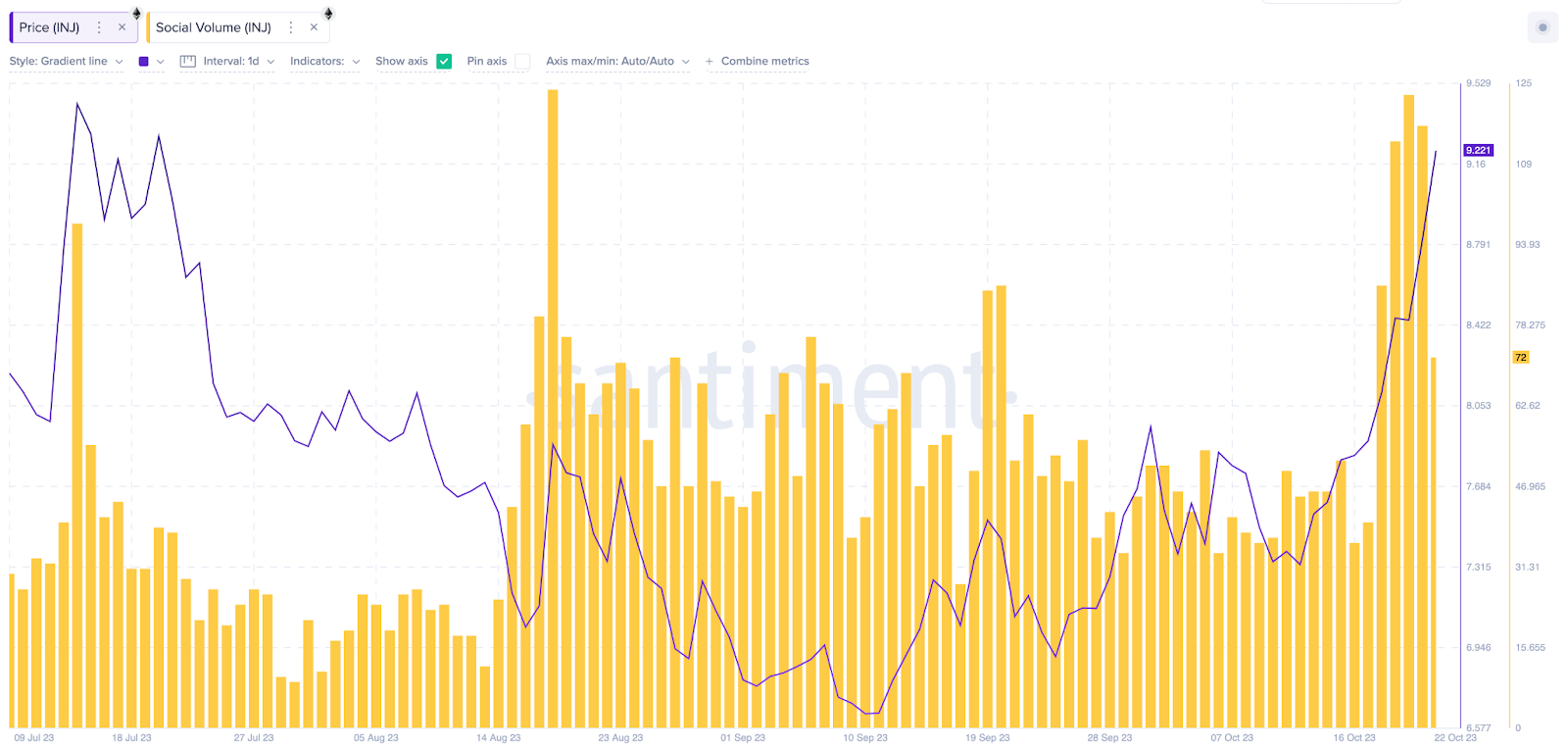Image resolution: width=1568 pixels, height=749 pixels.
Task: Click the 78.275 social volume axis label
Action: pyautogui.click(x=1530, y=325)
